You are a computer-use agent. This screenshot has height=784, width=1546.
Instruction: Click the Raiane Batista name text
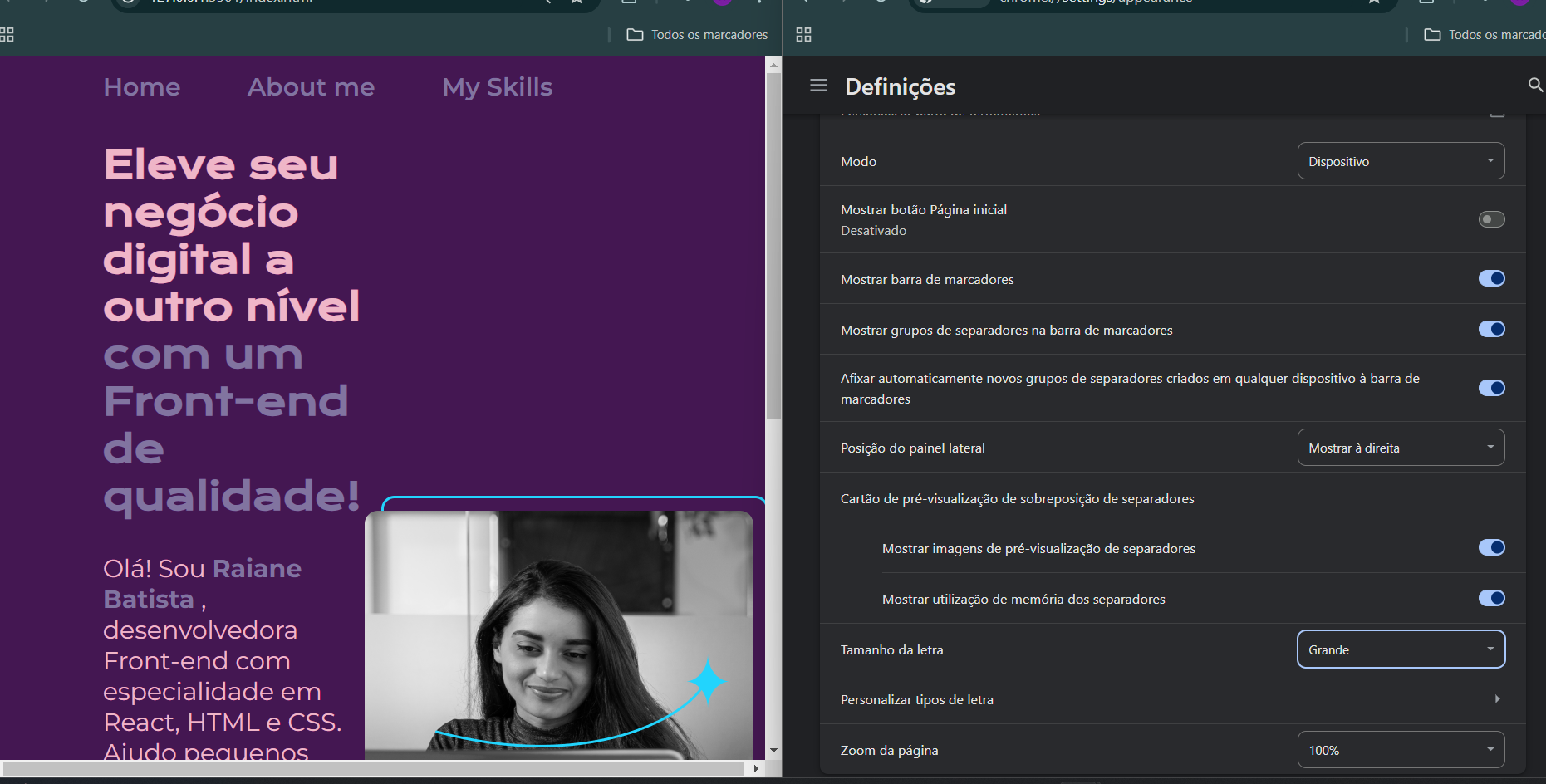click(x=202, y=584)
